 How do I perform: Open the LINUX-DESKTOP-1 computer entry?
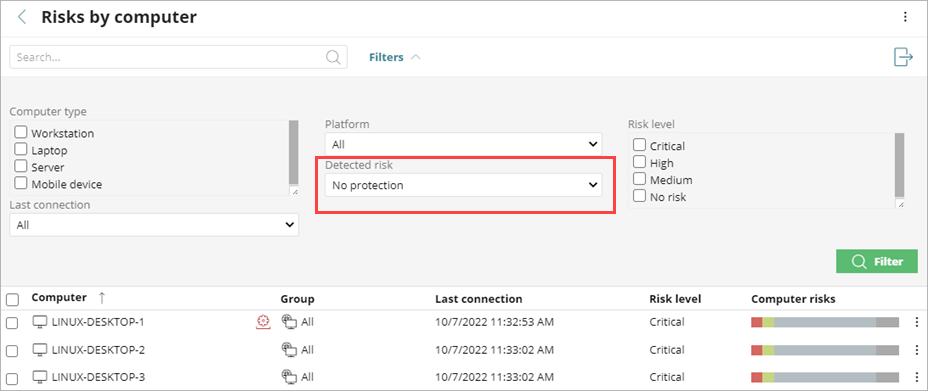pyautogui.click(x=98, y=322)
